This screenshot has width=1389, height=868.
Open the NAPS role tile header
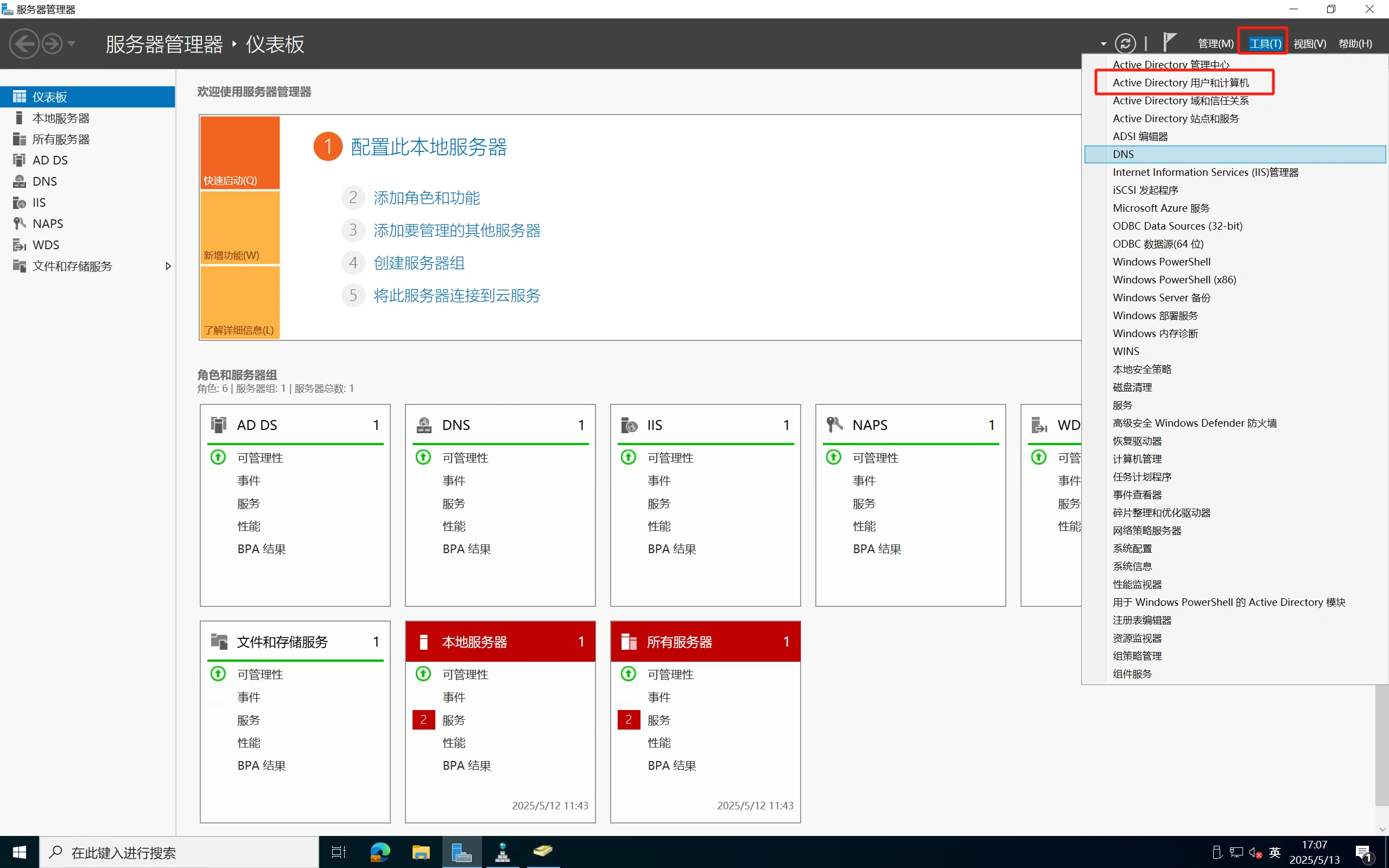[910, 425]
